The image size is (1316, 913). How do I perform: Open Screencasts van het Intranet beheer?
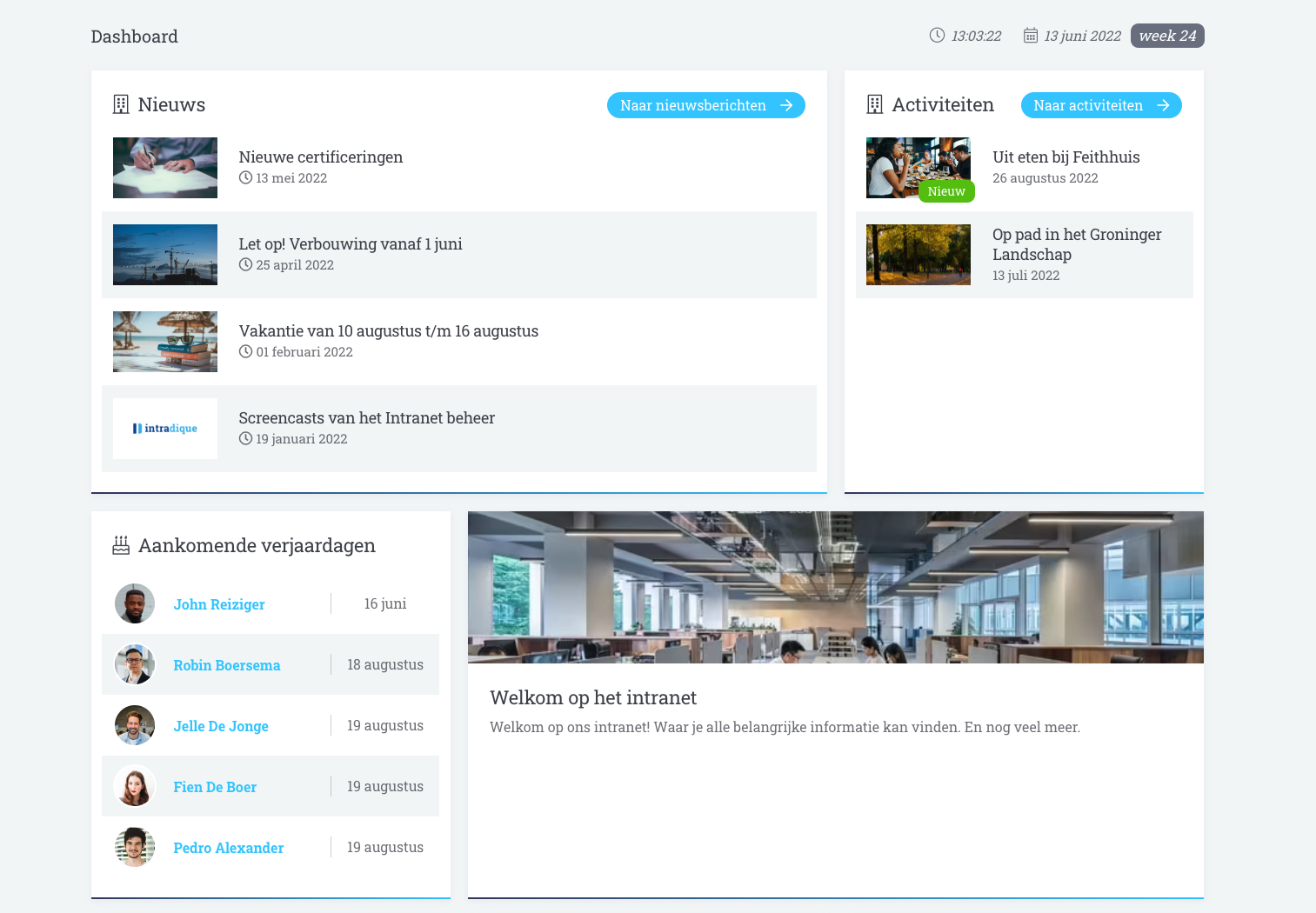(x=367, y=418)
